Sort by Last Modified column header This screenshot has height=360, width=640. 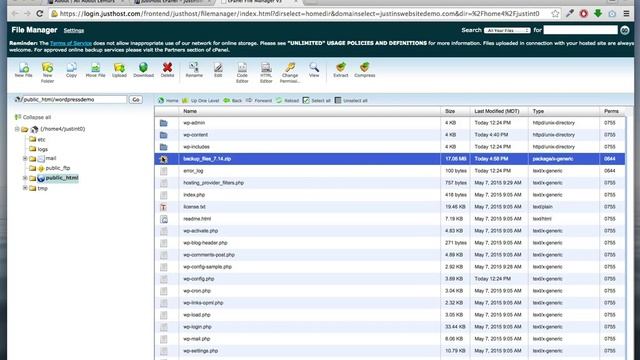pos(496,111)
